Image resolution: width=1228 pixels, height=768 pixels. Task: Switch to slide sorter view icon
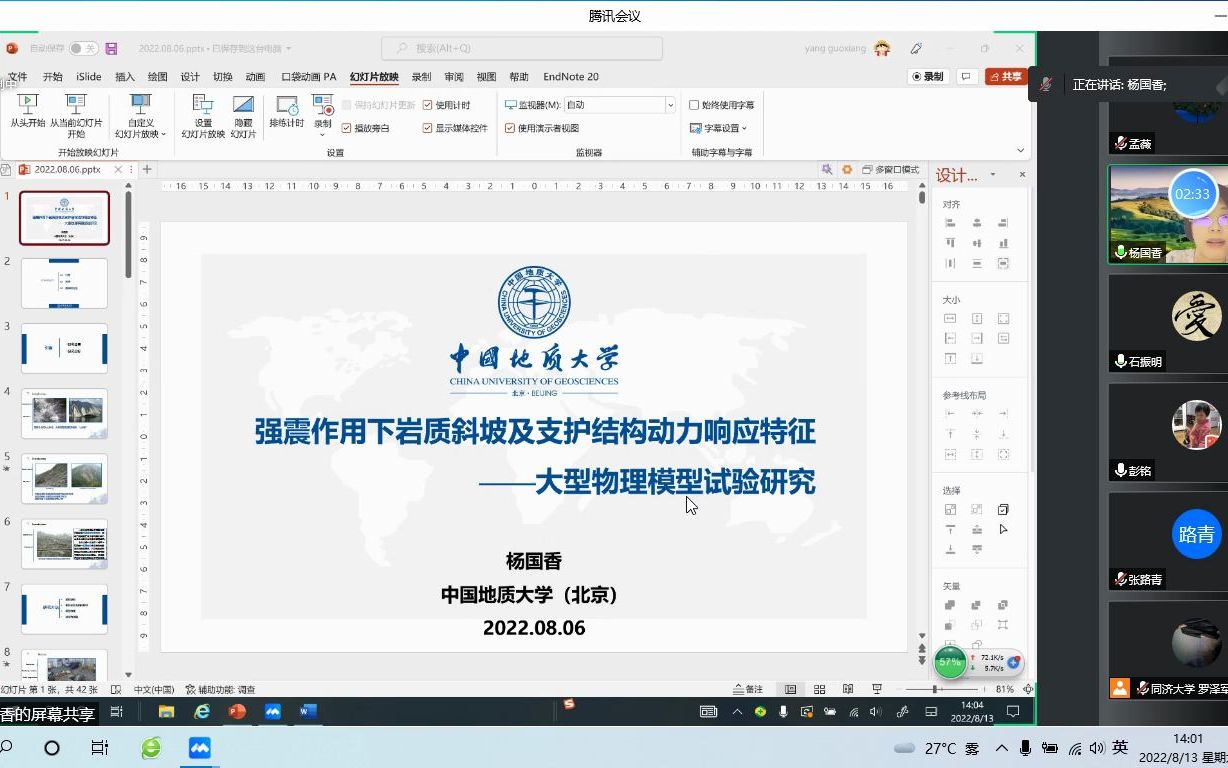819,689
